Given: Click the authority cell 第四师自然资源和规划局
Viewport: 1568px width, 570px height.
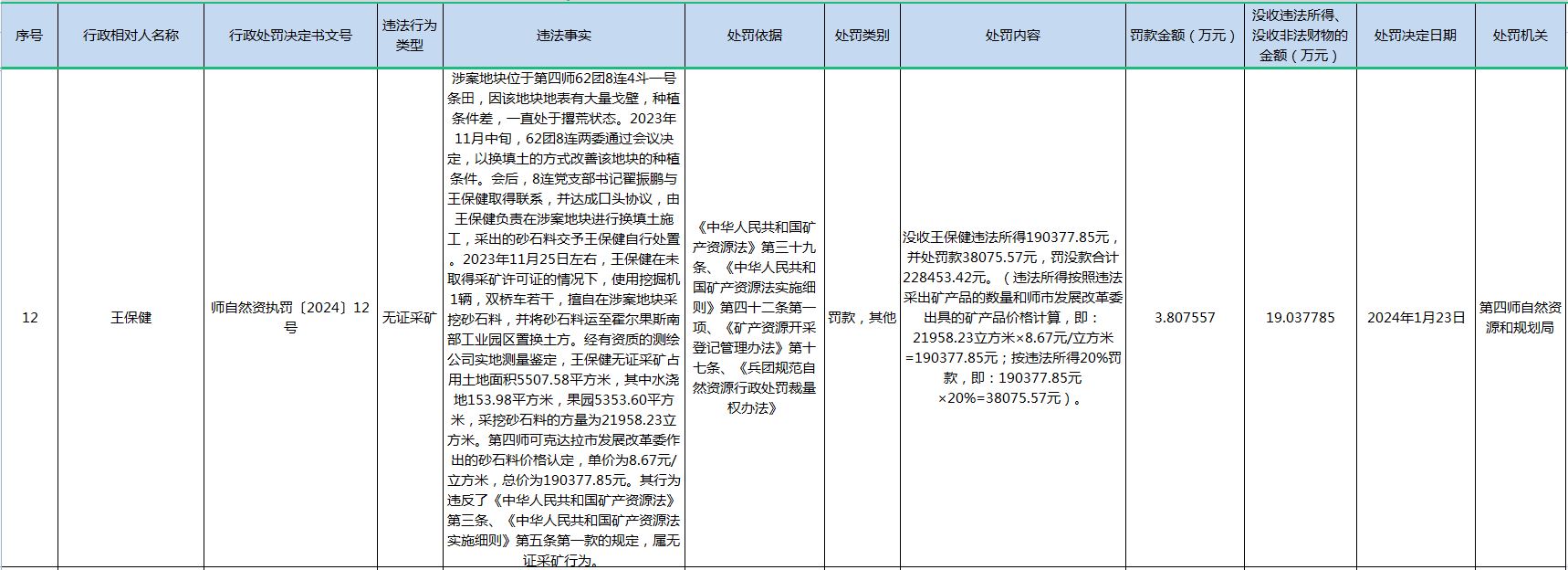Looking at the screenshot, I should pyautogui.click(x=1521, y=318).
